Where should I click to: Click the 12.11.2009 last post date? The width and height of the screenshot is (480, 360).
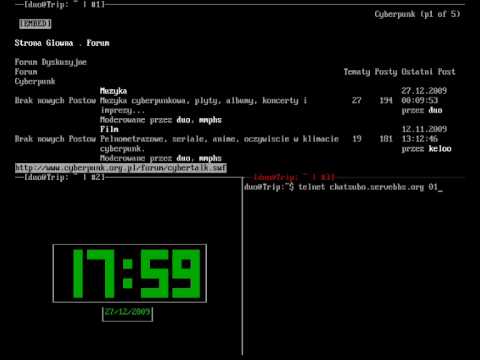coord(424,129)
